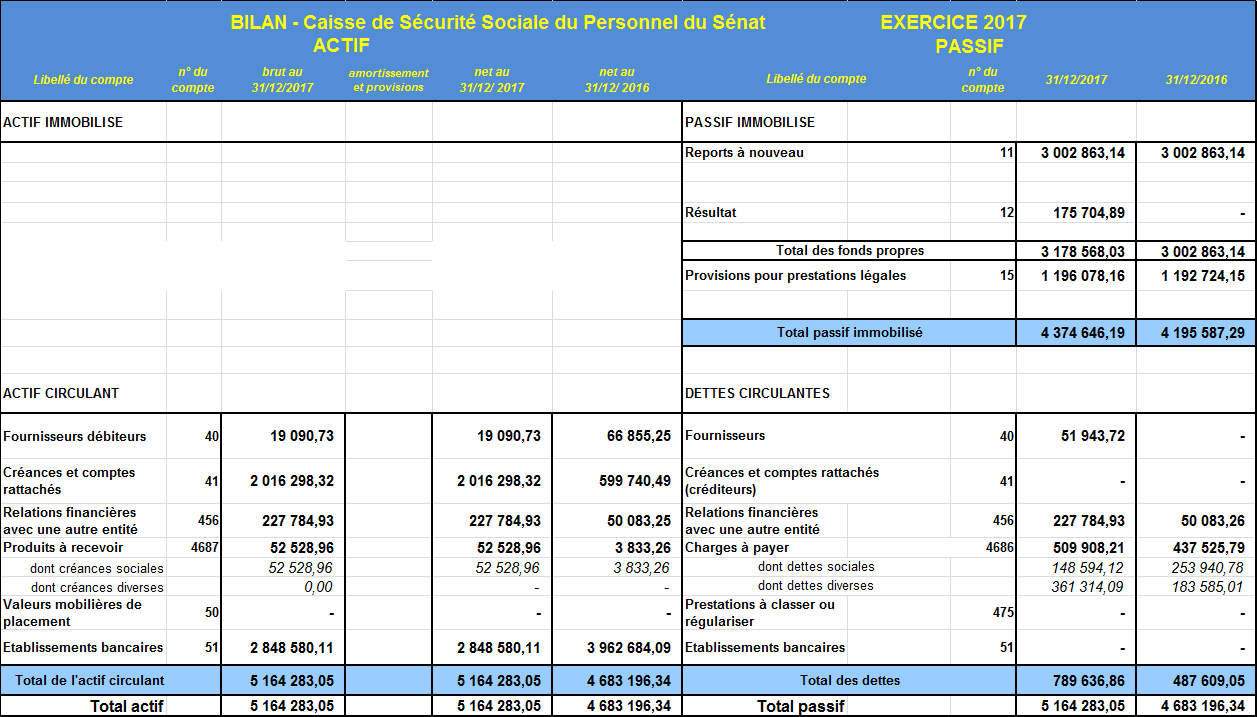Select the "Total passif" row label

click(800, 706)
